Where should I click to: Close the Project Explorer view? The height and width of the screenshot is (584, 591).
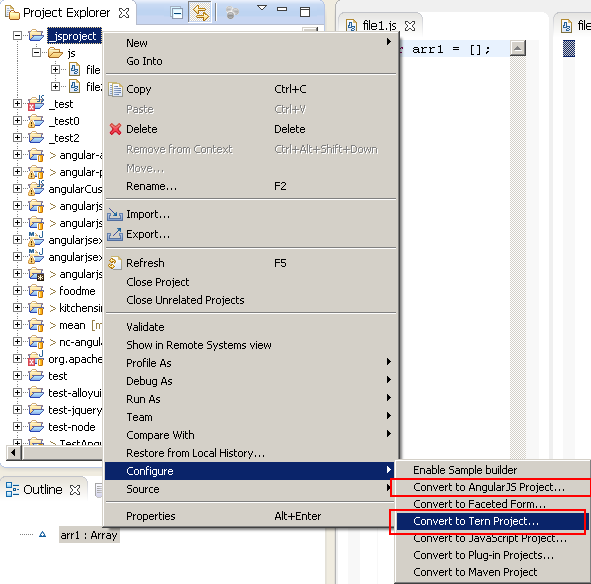point(124,13)
